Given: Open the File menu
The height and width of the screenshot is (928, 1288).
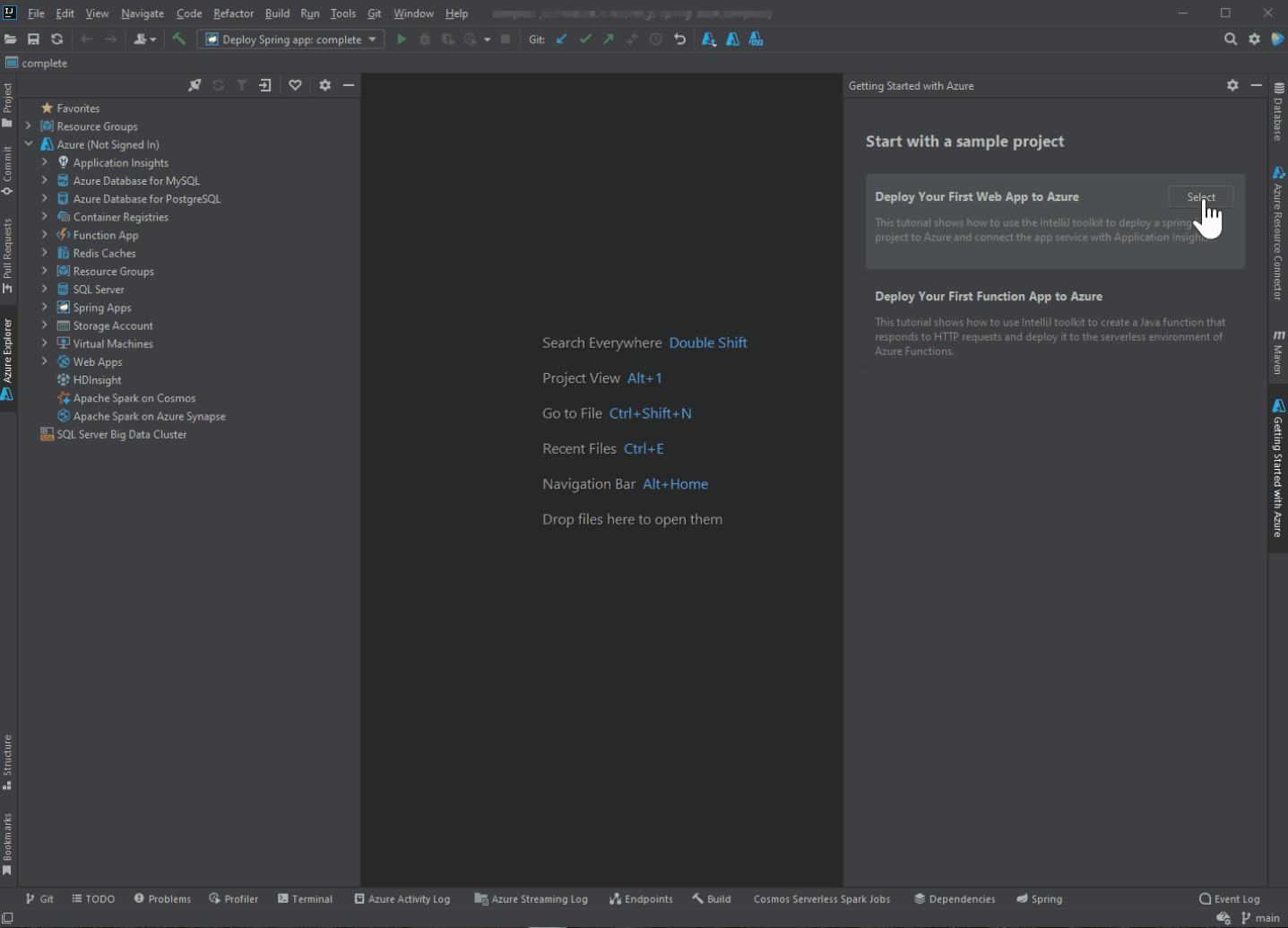Looking at the screenshot, I should click(36, 13).
